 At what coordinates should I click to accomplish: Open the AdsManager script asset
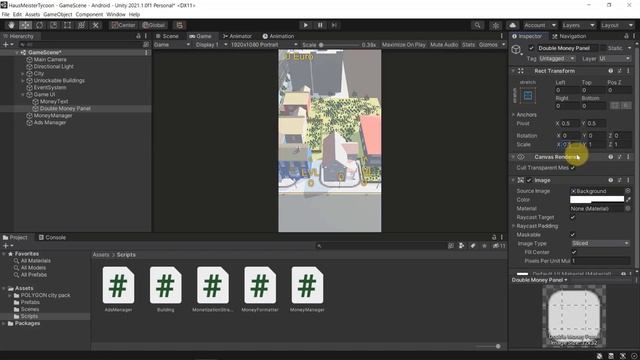[118, 289]
